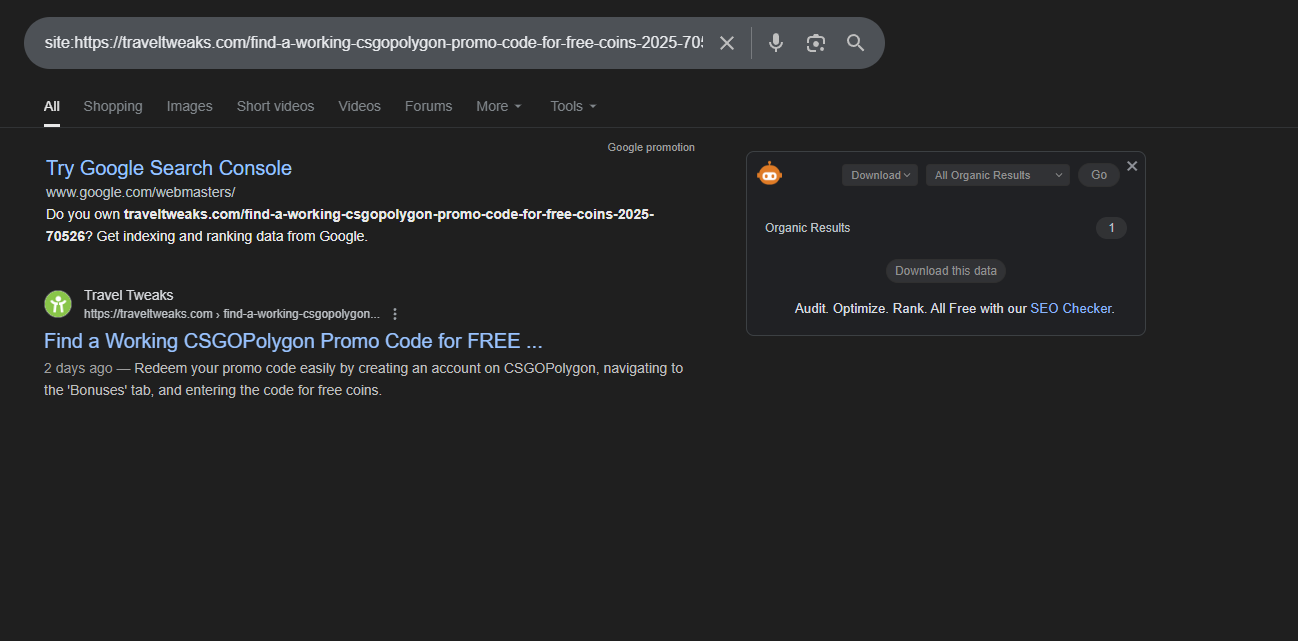Switch to the Videos tab

coord(359,106)
